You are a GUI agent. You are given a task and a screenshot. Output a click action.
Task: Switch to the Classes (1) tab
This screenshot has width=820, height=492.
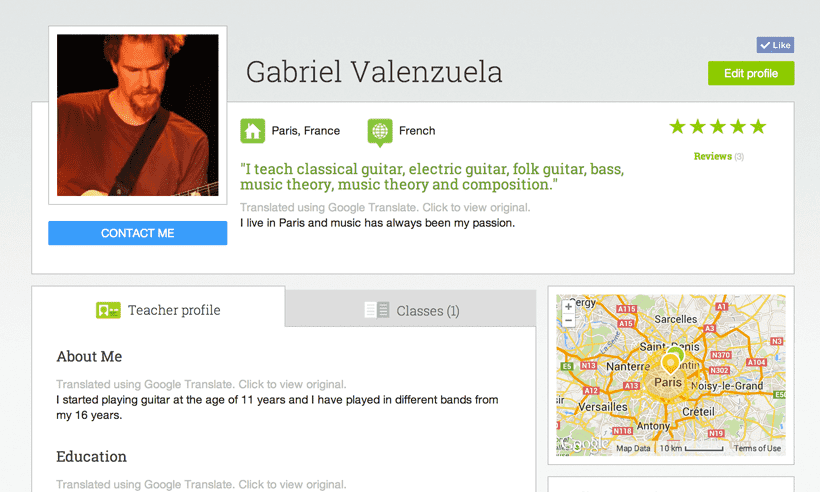pyautogui.click(x=411, y=310)
